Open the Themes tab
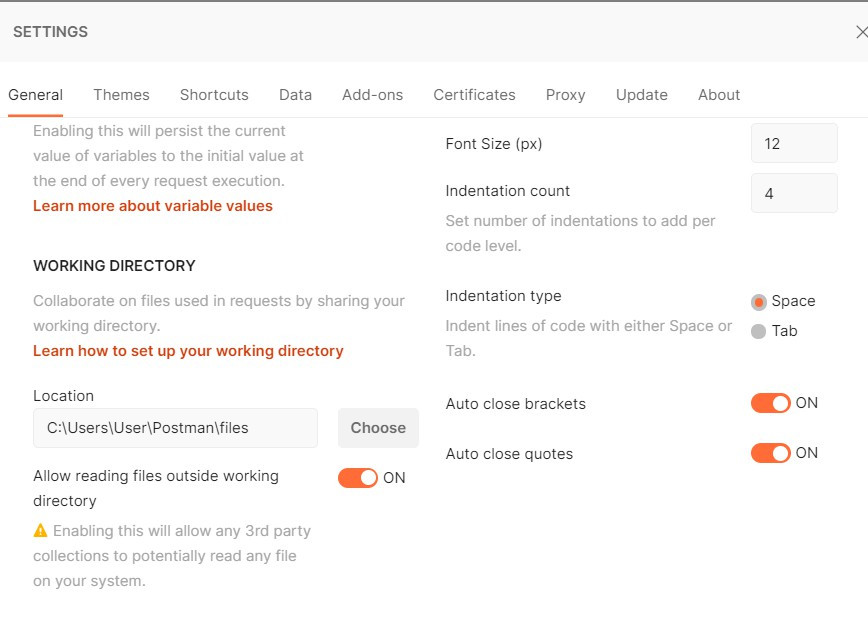The width and height of the screenshot is (868, 621). [x=121, y=95]
